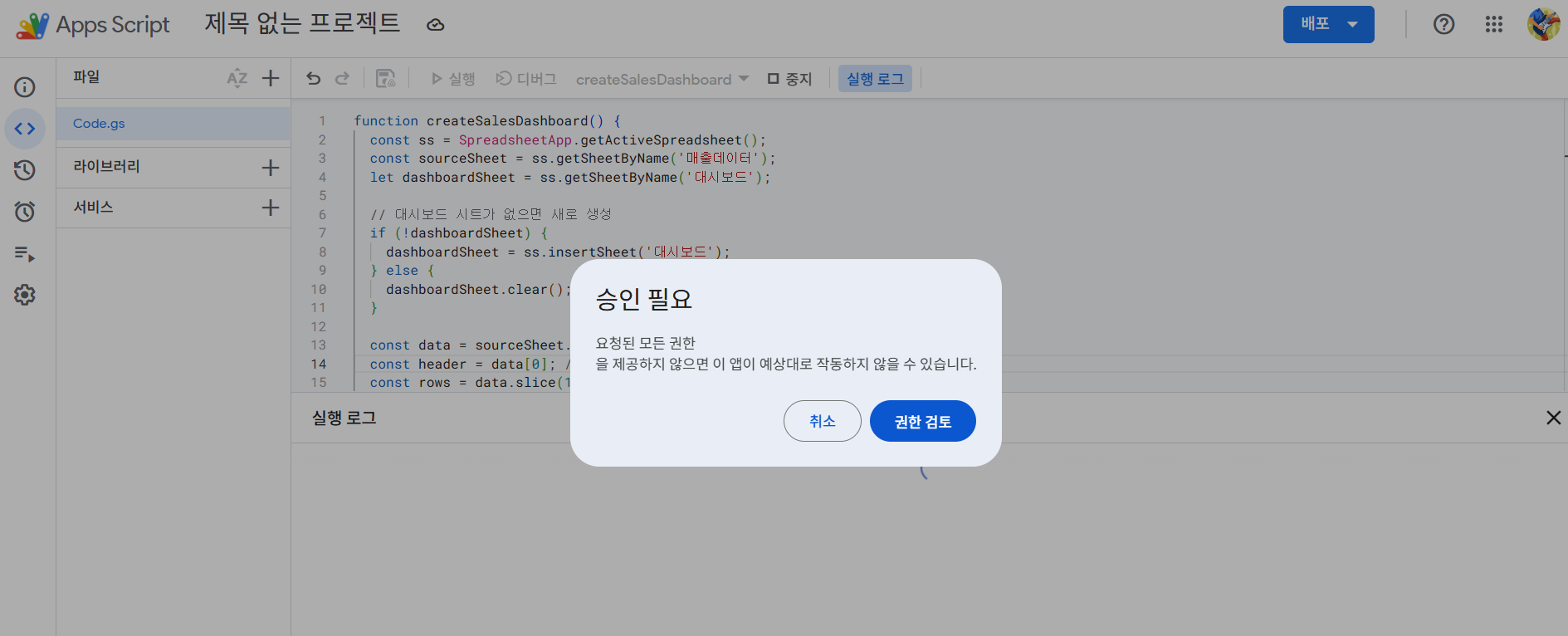Open the Google apps grid icon
This screenshot has width=1568, height=636.
pyautogui.click(x=1494, y=24)
